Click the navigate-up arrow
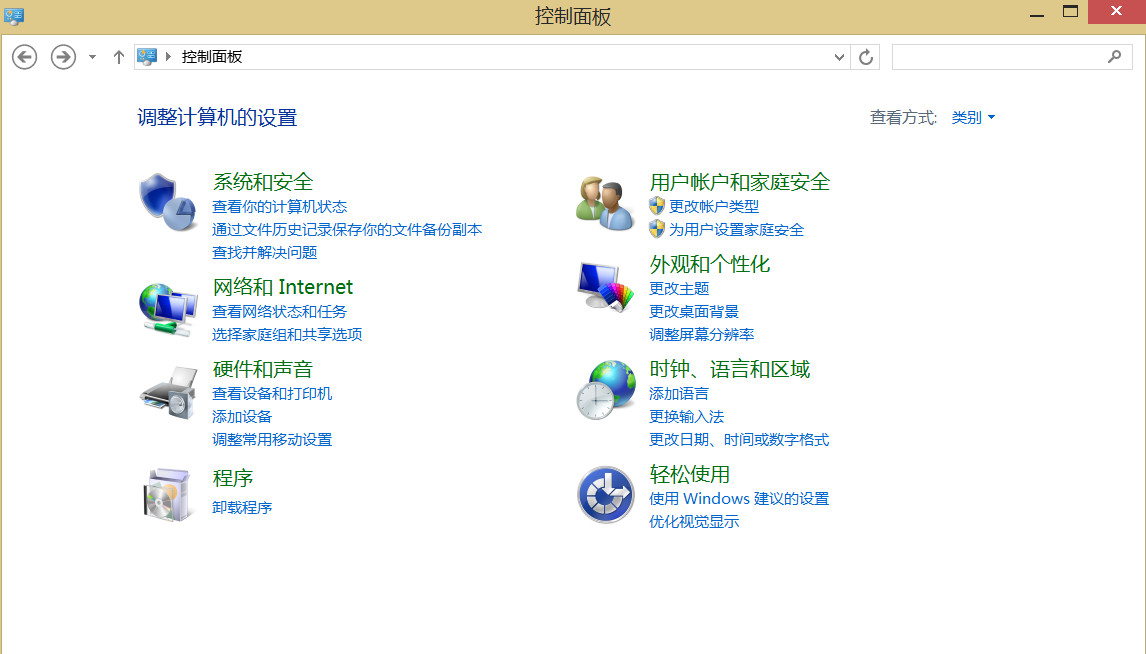 pos(118,57)
